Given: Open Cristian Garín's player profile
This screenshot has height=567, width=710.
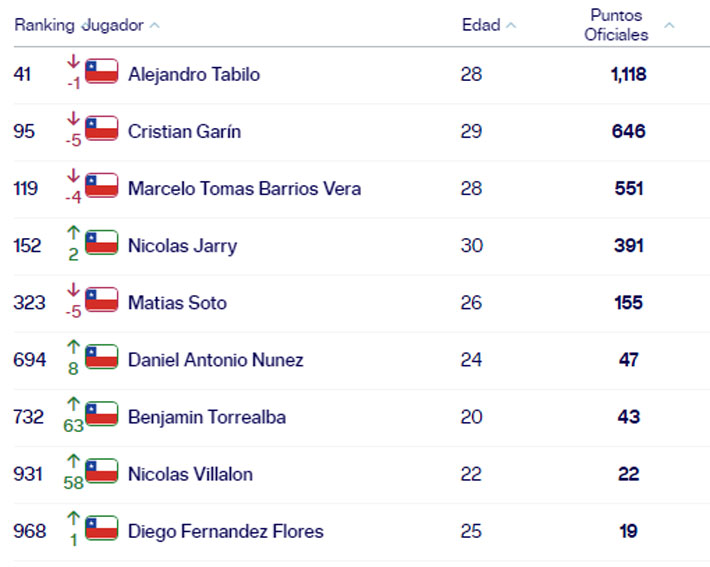Looking at the screenshot, I should (x=184, y=131).
